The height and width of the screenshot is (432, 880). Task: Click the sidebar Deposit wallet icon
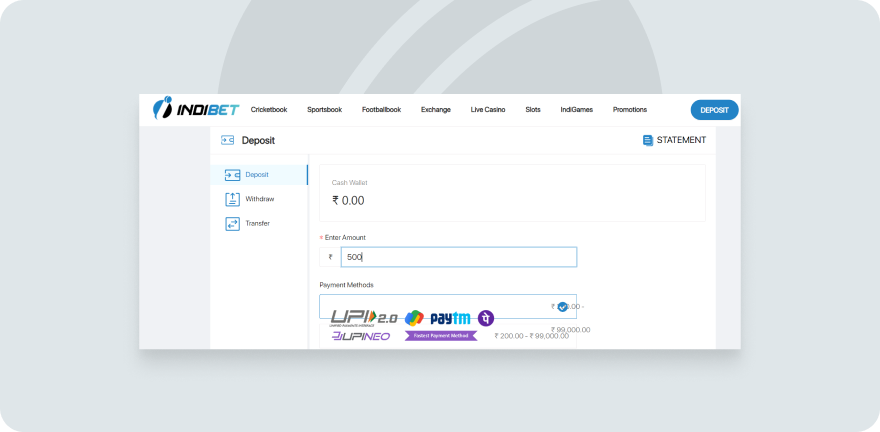coord(232,175)
